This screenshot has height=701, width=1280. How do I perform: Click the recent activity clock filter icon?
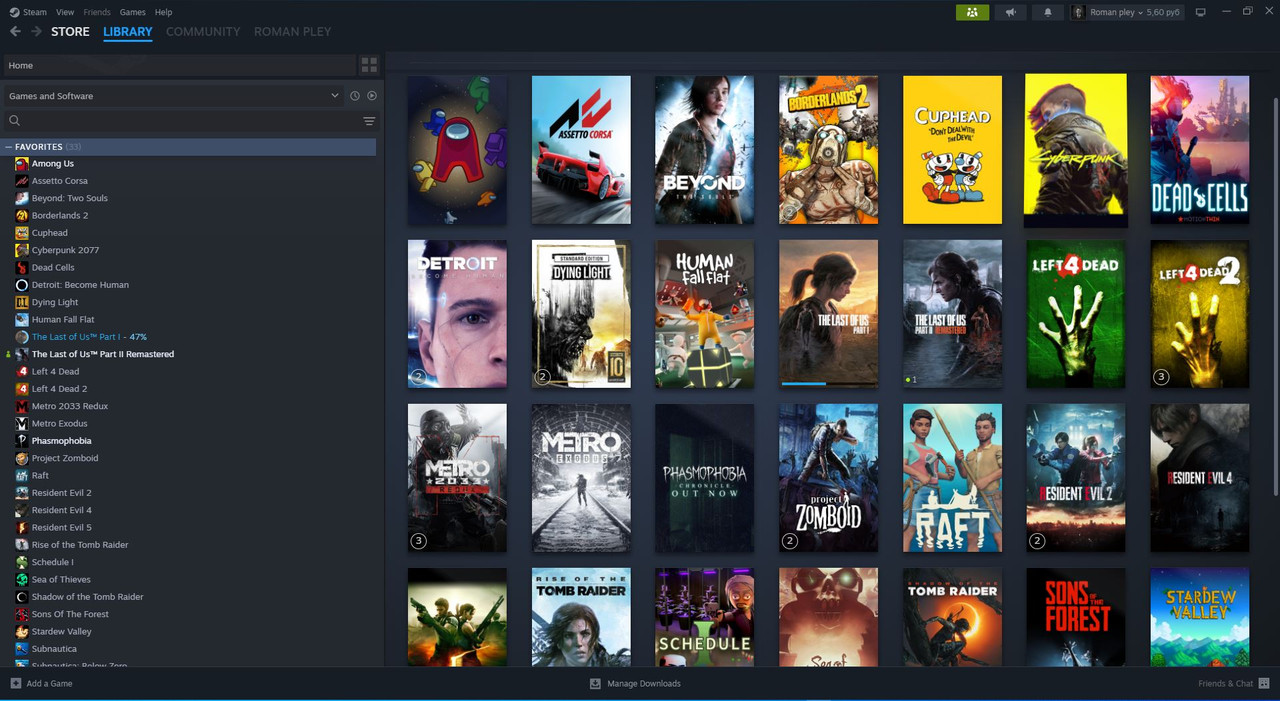point(354,96)
